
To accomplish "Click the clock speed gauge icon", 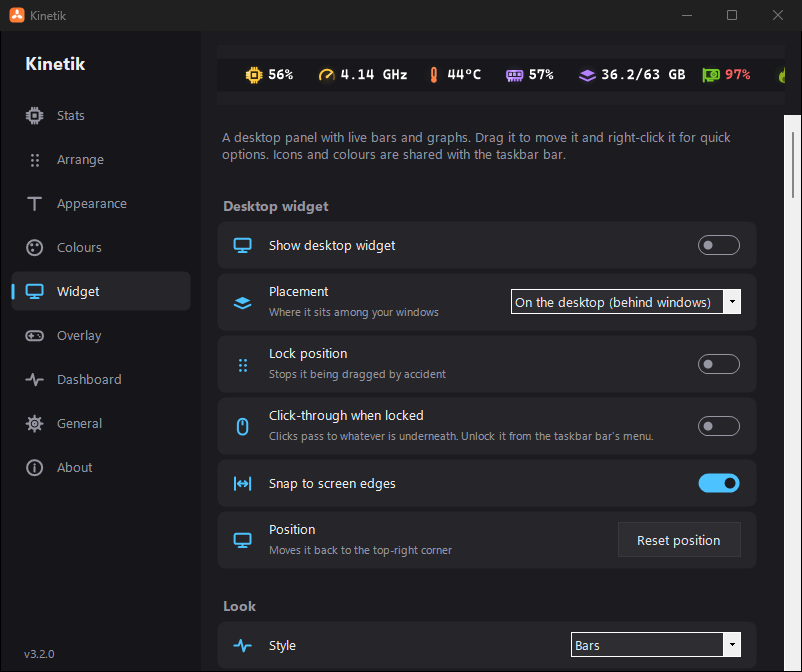I will [x=326, y=75].
